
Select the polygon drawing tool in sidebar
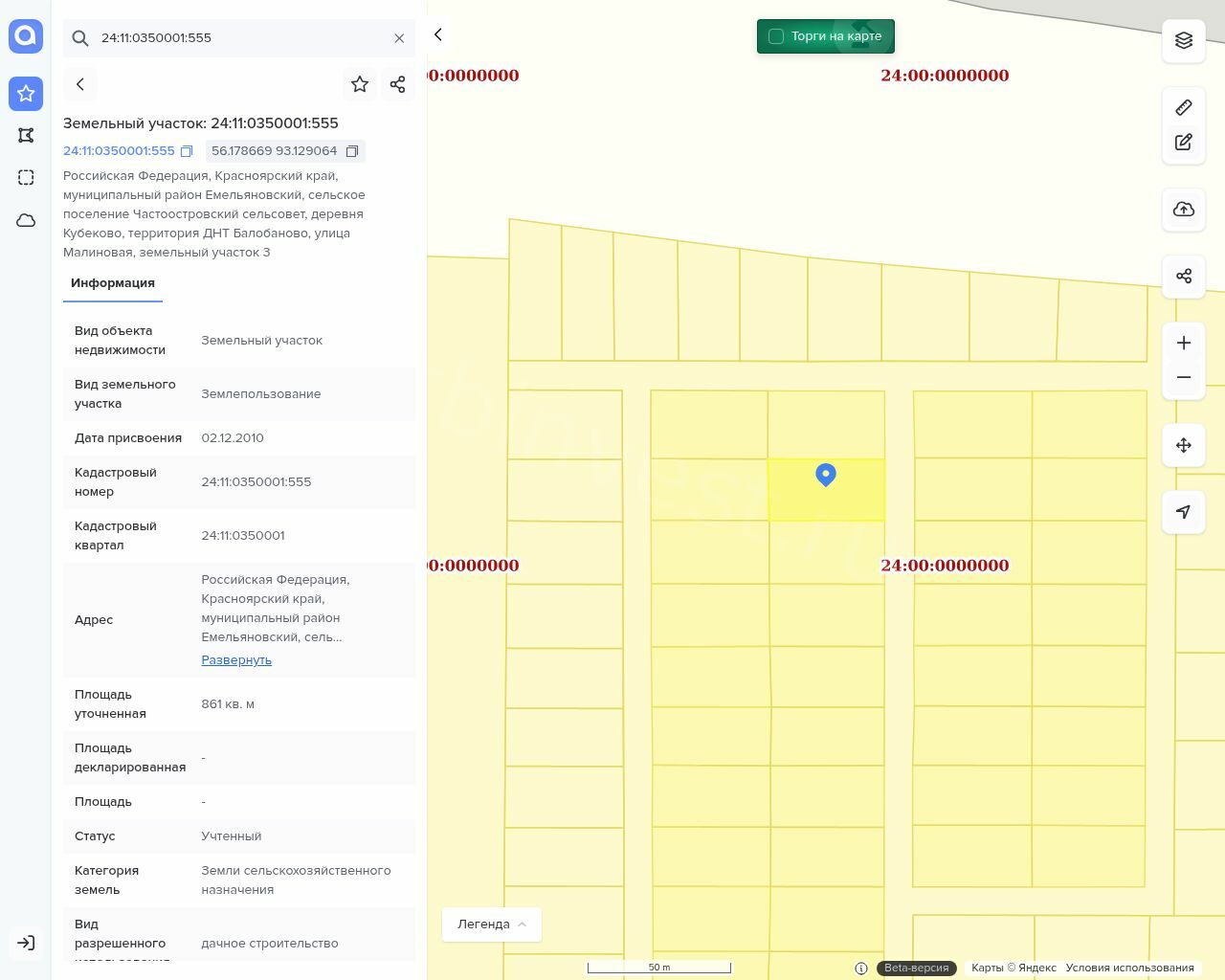[x=26, y=136]
